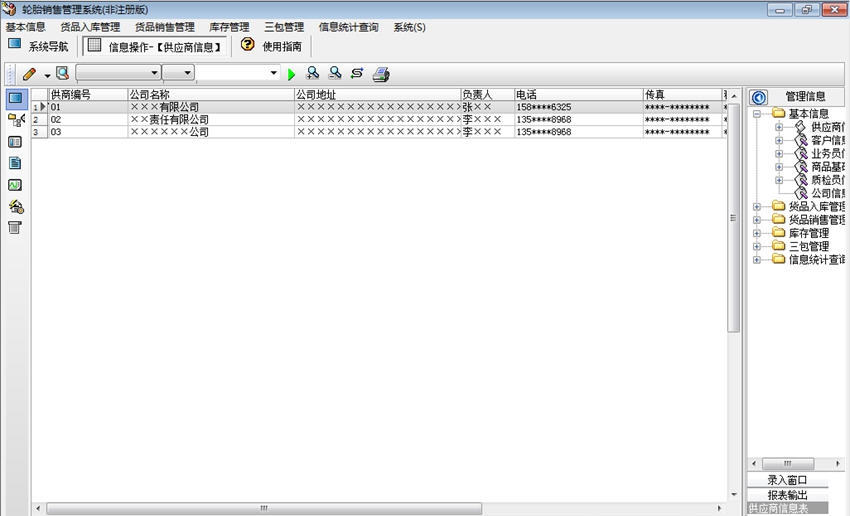
Task: Select the table view icon in left sidebar
Action: (x=15, y=98)
